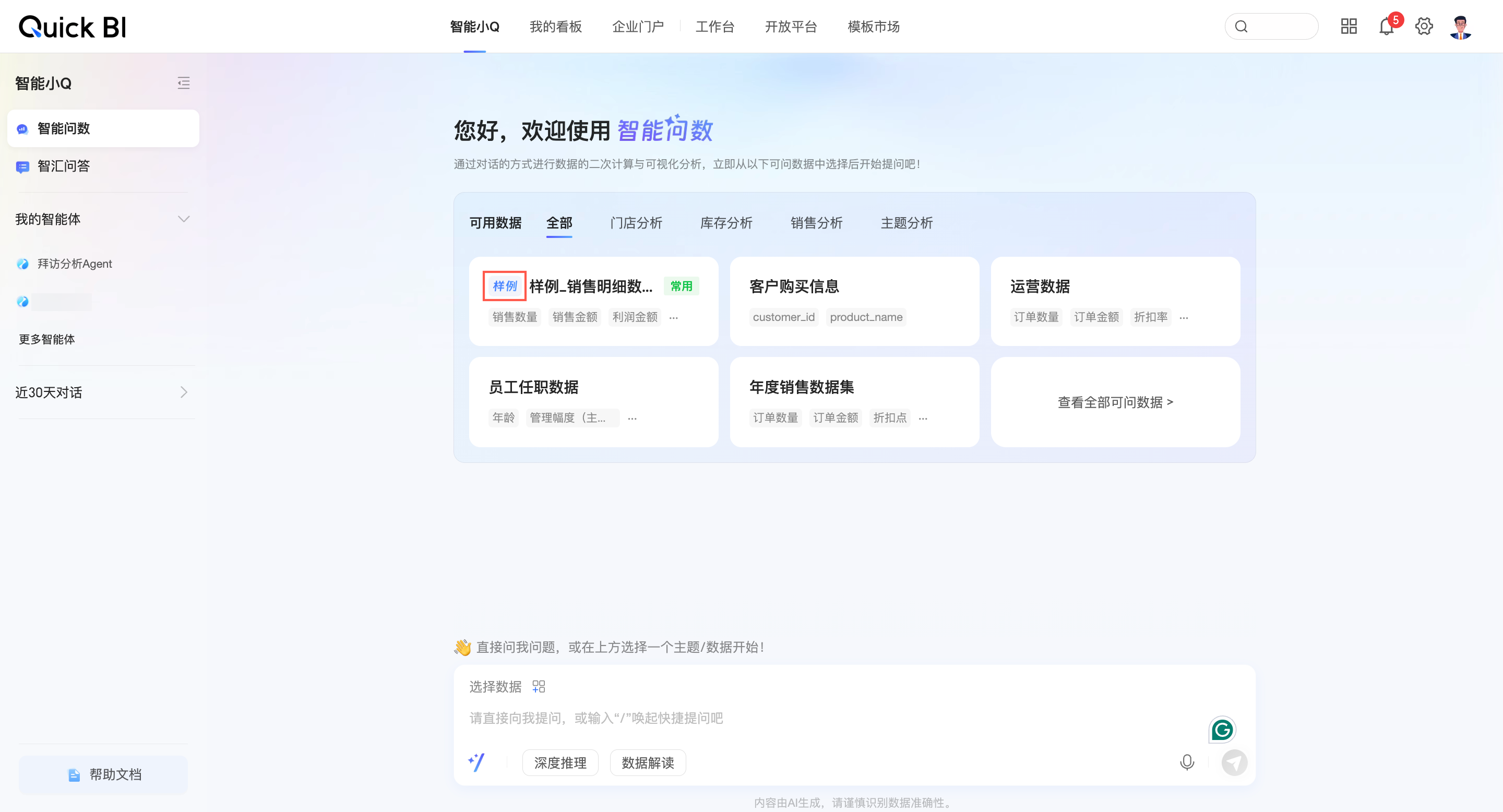Open the 样例_销售明细数 dataset title
Viewport: 1503px width, 812px height.
590,286
